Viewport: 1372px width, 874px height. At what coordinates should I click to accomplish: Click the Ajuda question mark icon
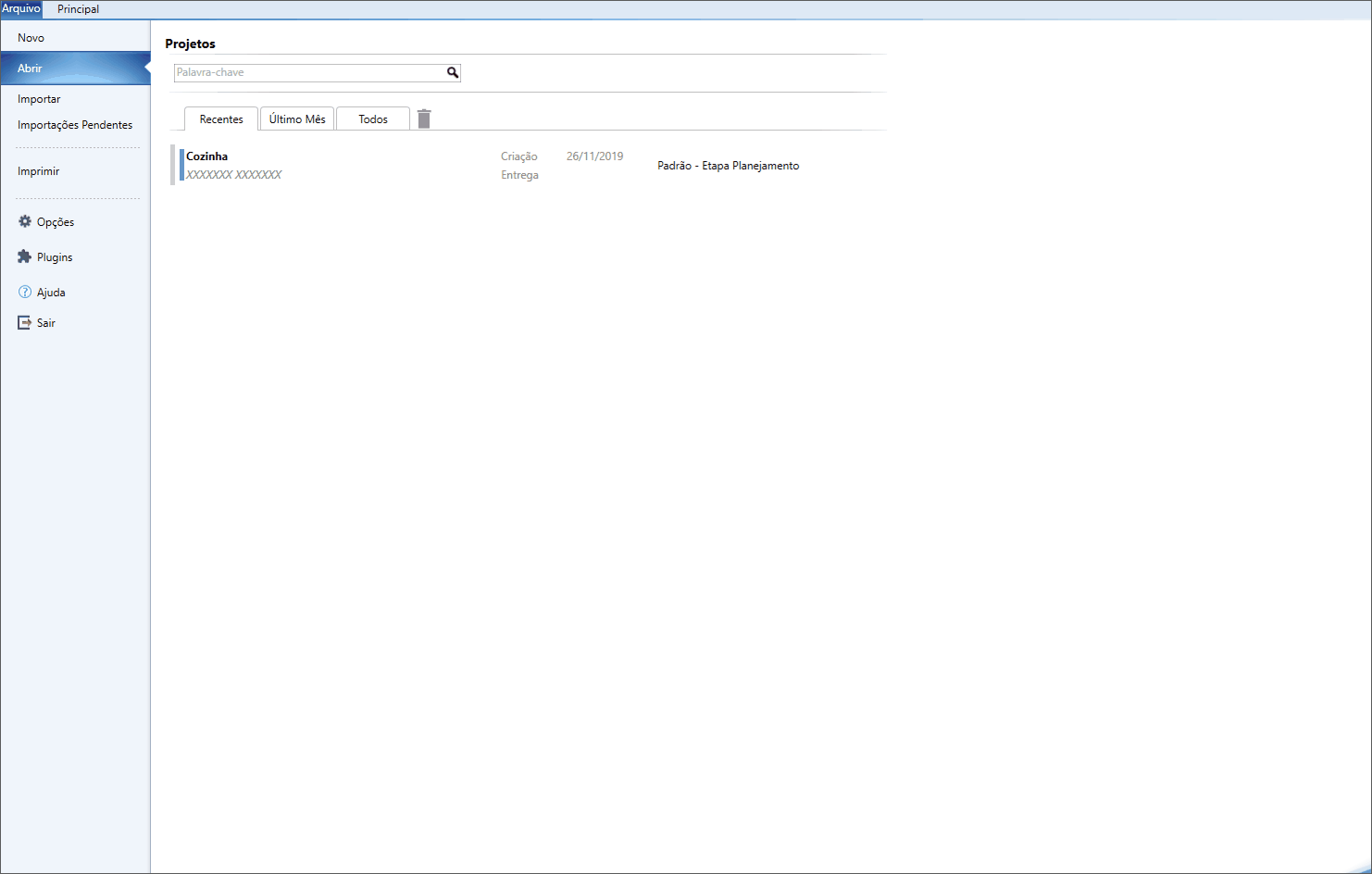25,292
